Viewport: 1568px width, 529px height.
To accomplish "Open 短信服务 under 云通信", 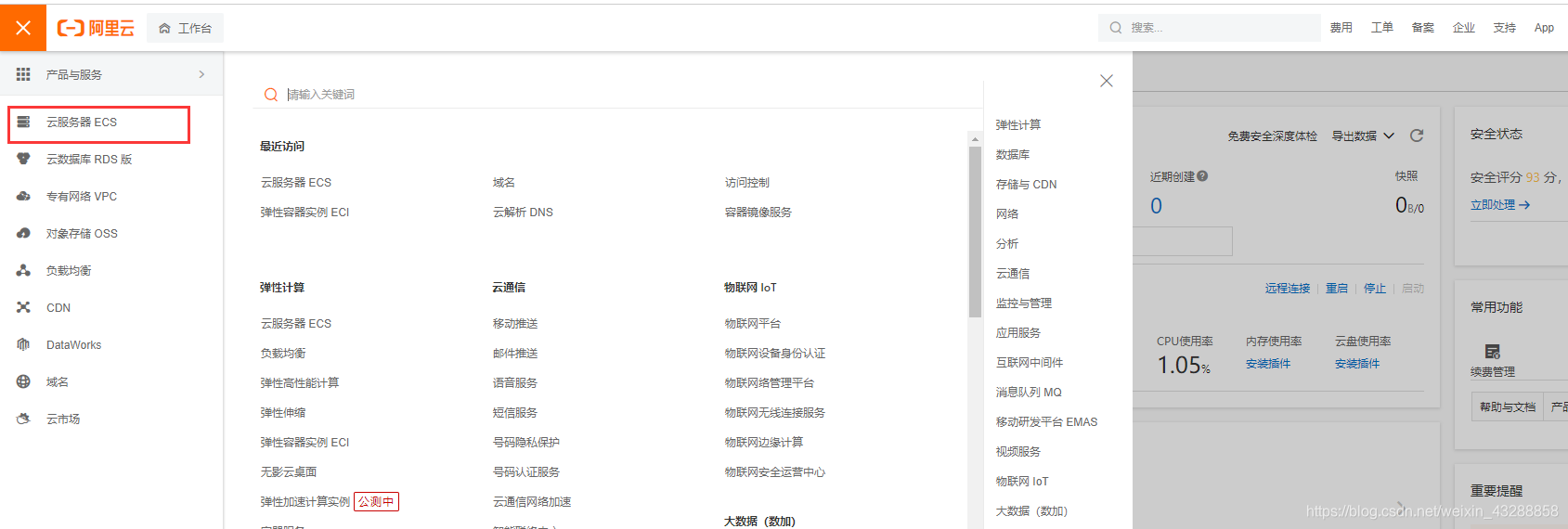I will 515,413.
